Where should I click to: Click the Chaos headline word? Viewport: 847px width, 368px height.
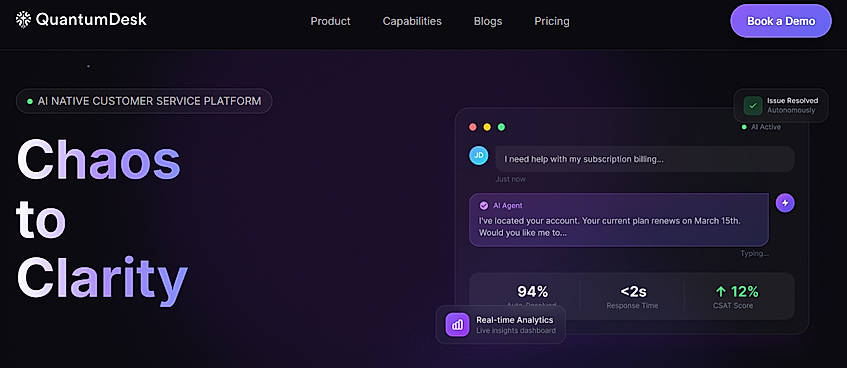98,159
